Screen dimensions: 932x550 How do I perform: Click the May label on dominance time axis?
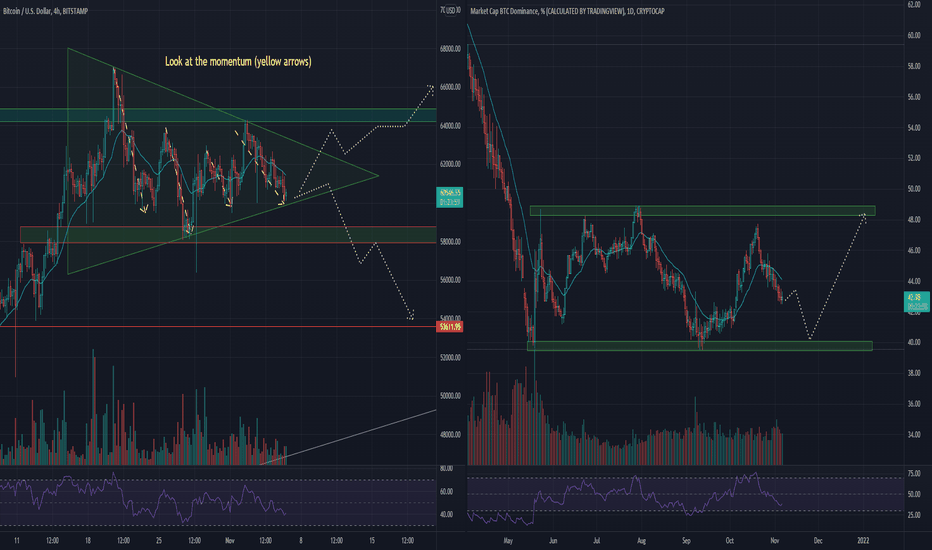(x=508, y=540)
